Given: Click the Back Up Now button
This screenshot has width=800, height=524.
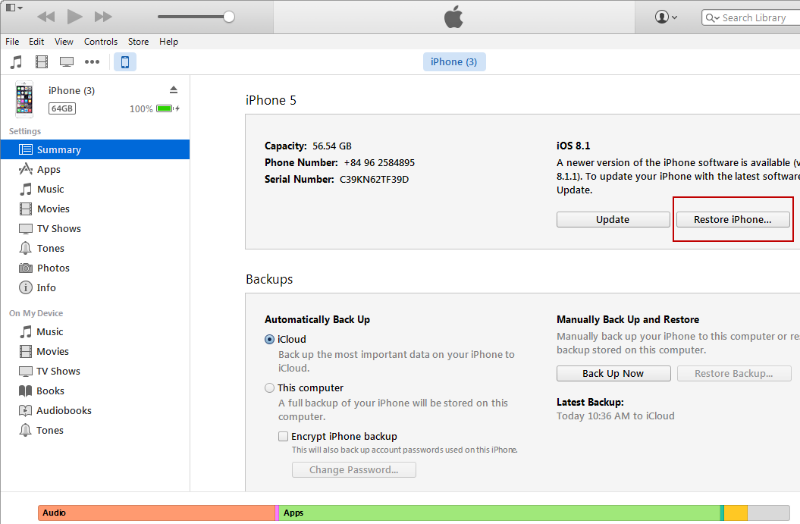Looking at the screenshot, I should [x=613, y=373].
